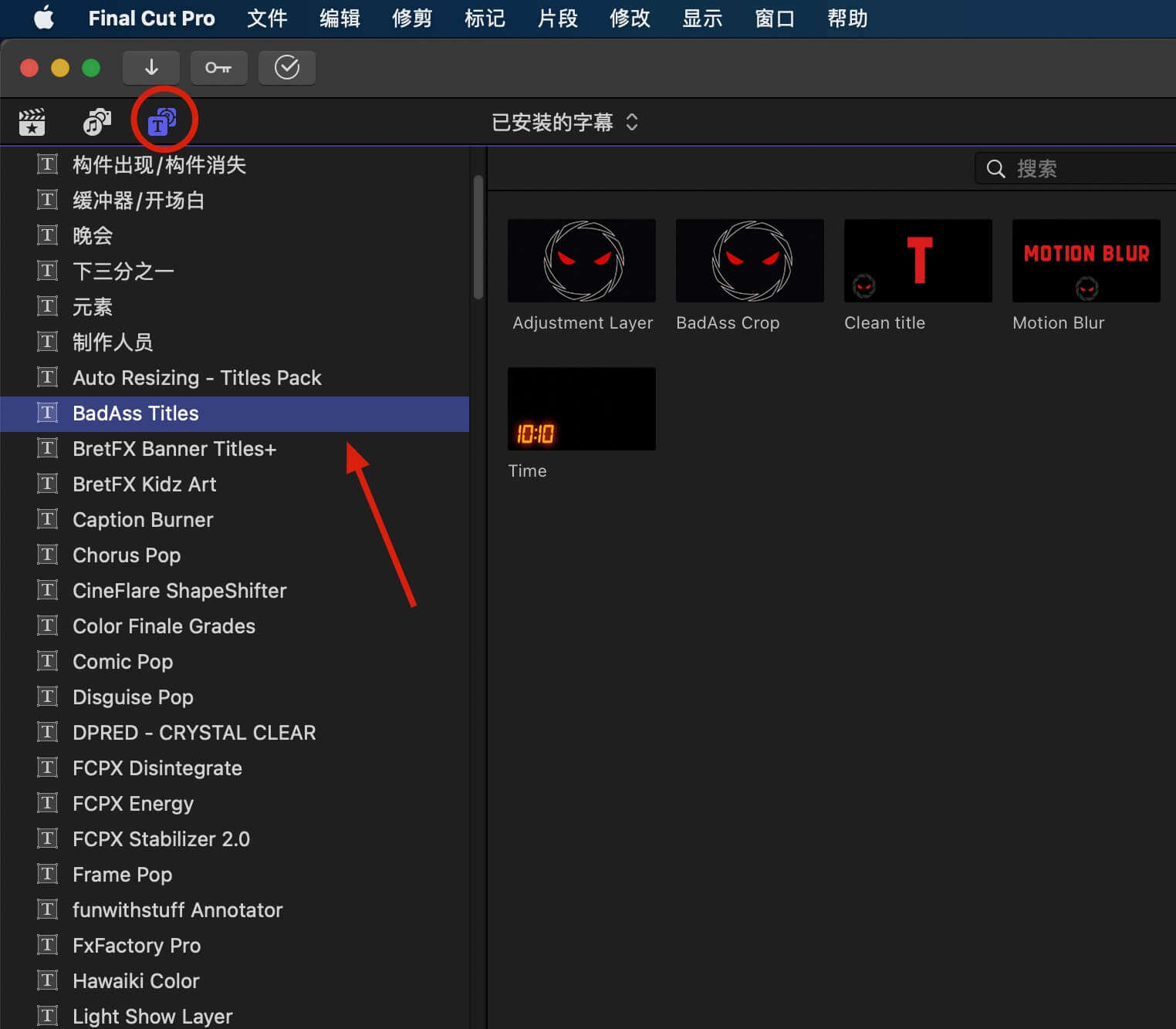Select the BretFX Banner Titles+ category
The height and width of the screenshot is (1029, 1176).
(x=235, y=448)
